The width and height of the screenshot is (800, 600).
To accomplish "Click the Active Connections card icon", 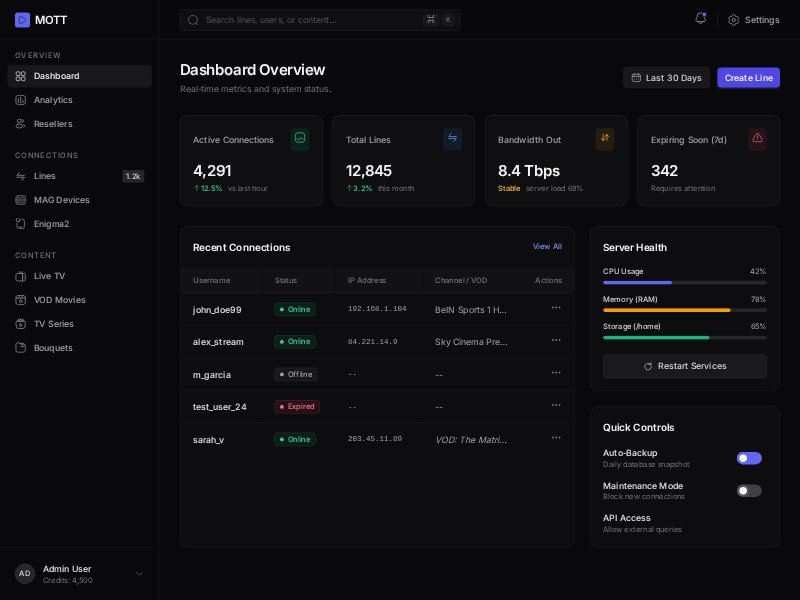I will (300, 139).
